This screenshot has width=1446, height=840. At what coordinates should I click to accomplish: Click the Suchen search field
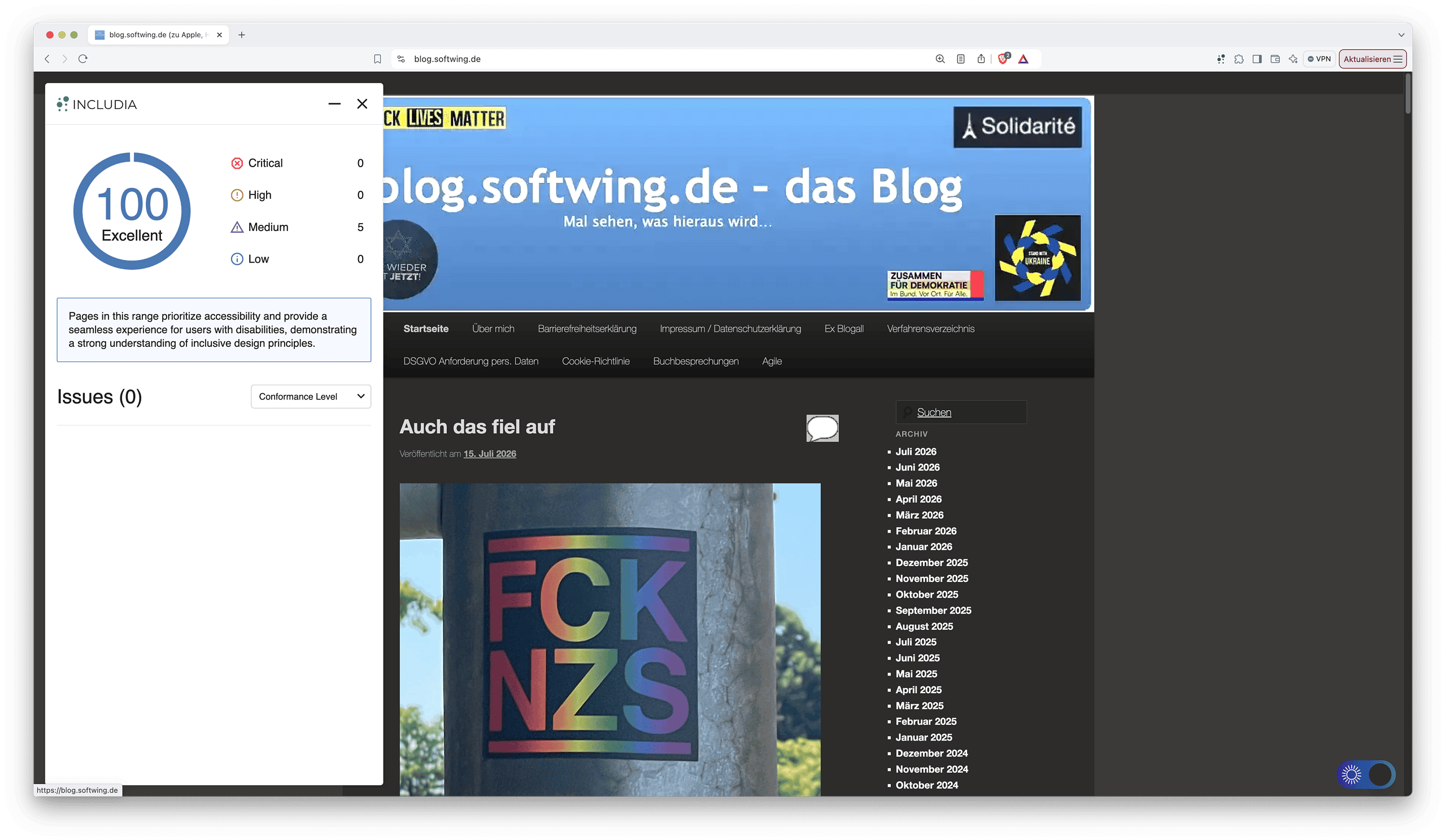(x=961, y=412)
